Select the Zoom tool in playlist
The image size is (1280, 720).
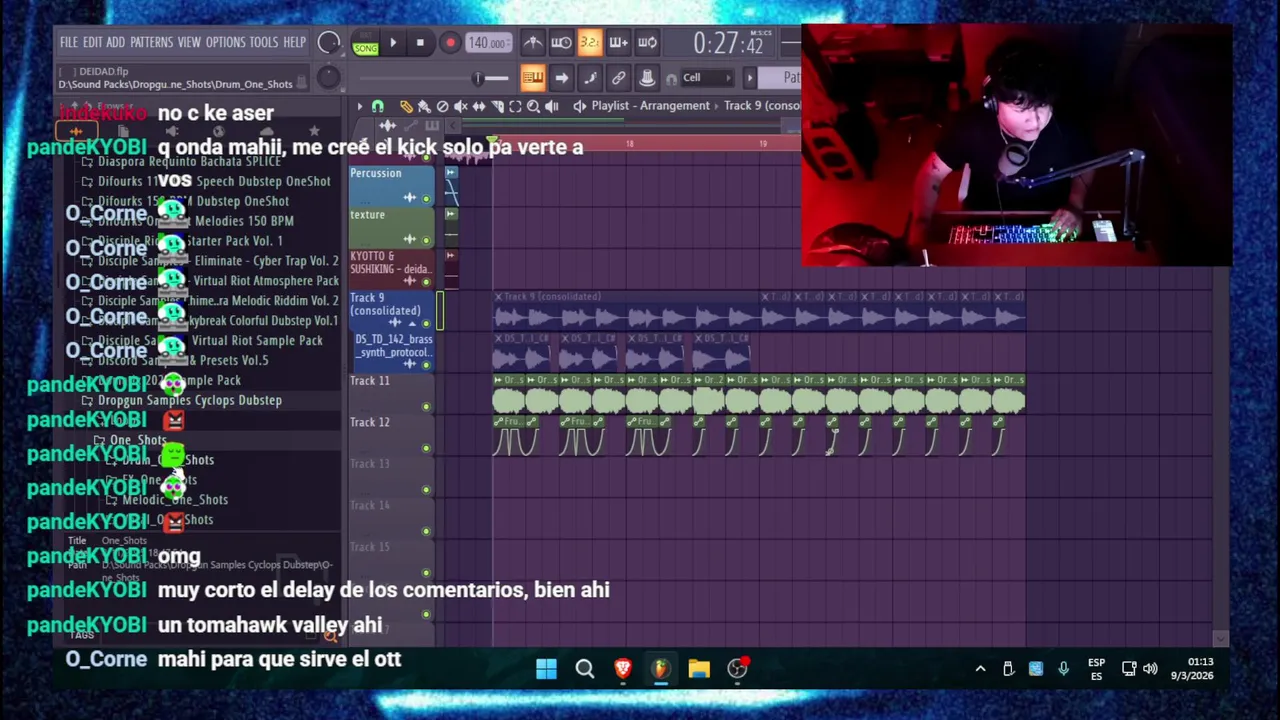pos(533,106)
